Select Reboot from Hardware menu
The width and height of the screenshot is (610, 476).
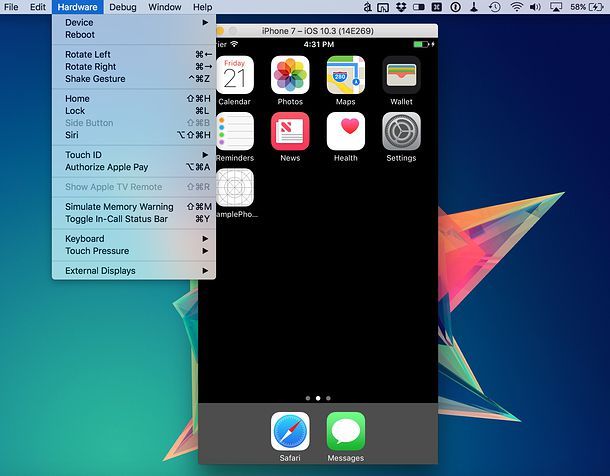click(134, 35)
